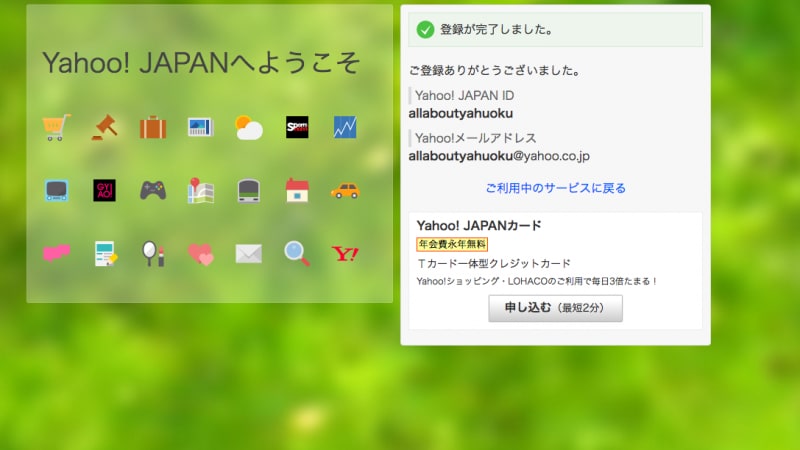Click ご利用中のサービスに戻る link
Viewport: 800px width, 450px height.
tap(556, 188)
